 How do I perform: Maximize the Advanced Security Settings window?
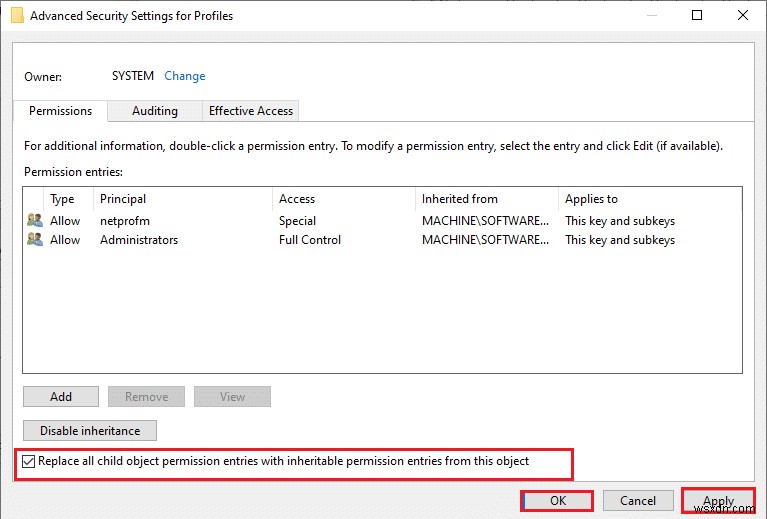pyautogui.click(x=697, y=15)
